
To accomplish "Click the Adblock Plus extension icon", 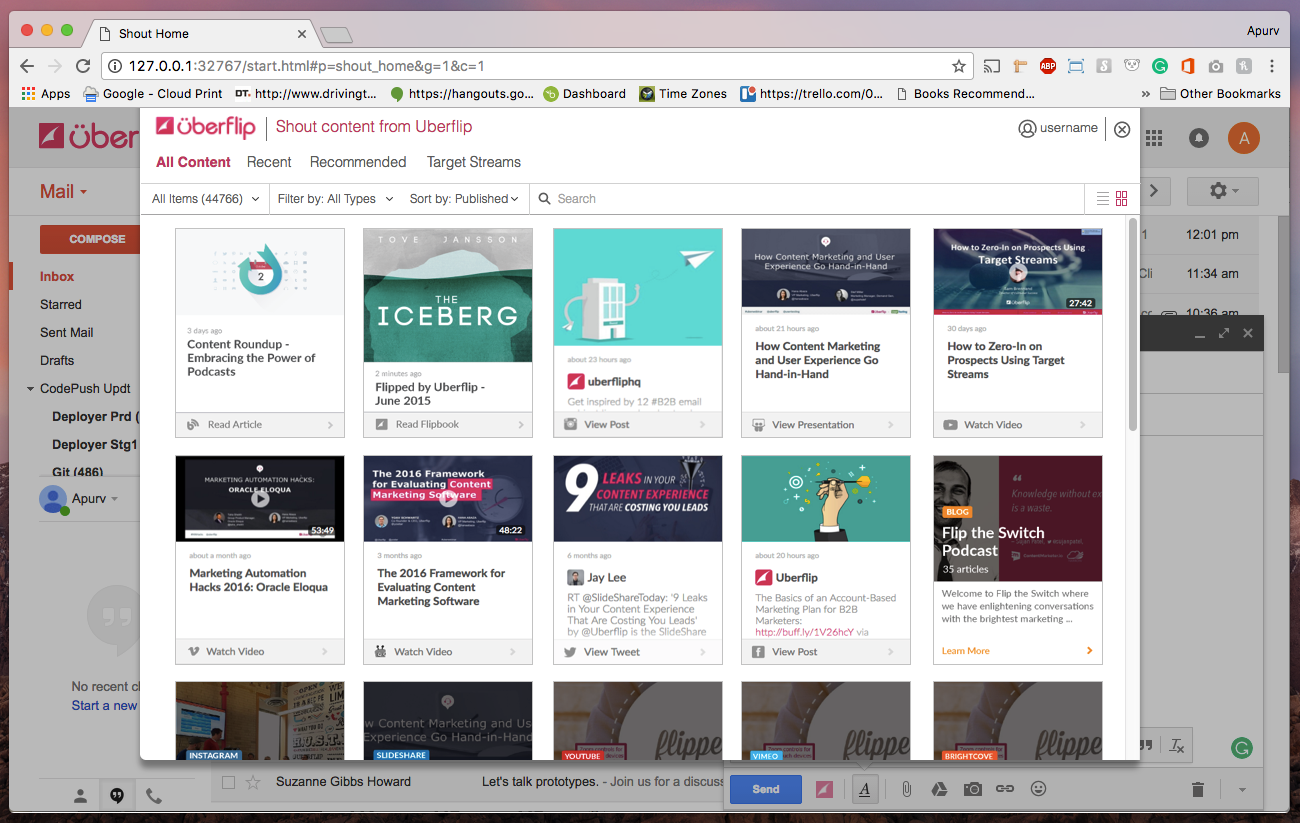I will (x=1047, y=66).
